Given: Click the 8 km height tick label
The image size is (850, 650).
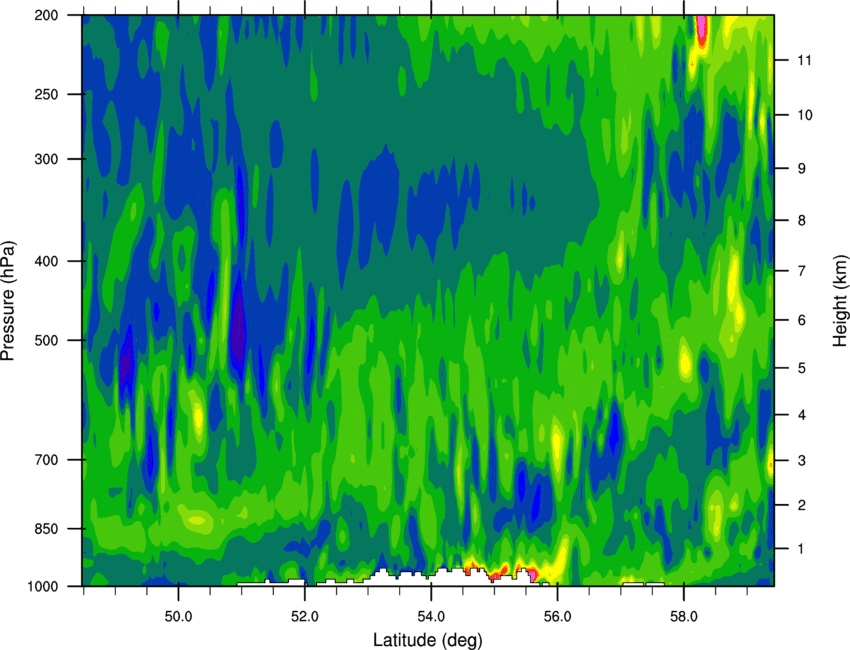Looking at the screenshot, I should (x=802, y=221).
